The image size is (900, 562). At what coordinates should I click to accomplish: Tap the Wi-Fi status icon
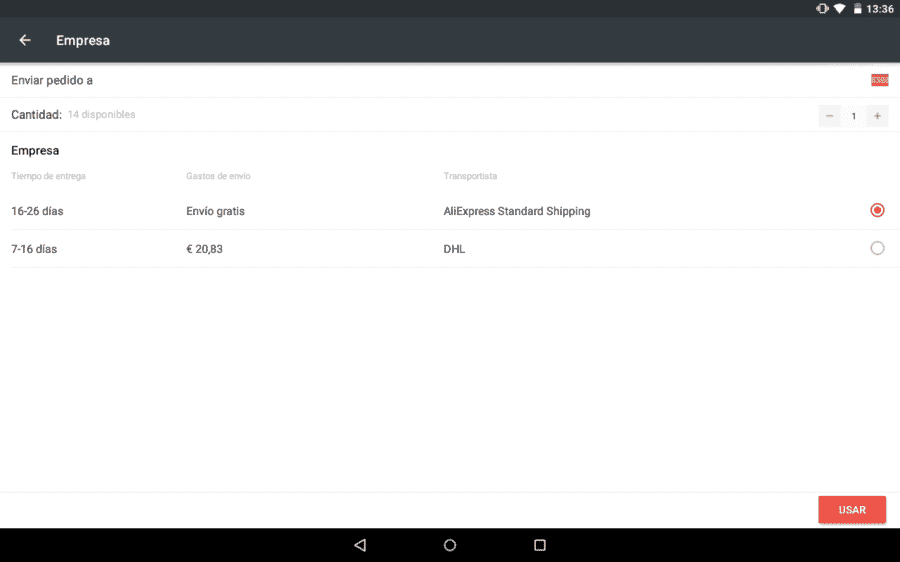pyautogui.click(x=839, y=9)
